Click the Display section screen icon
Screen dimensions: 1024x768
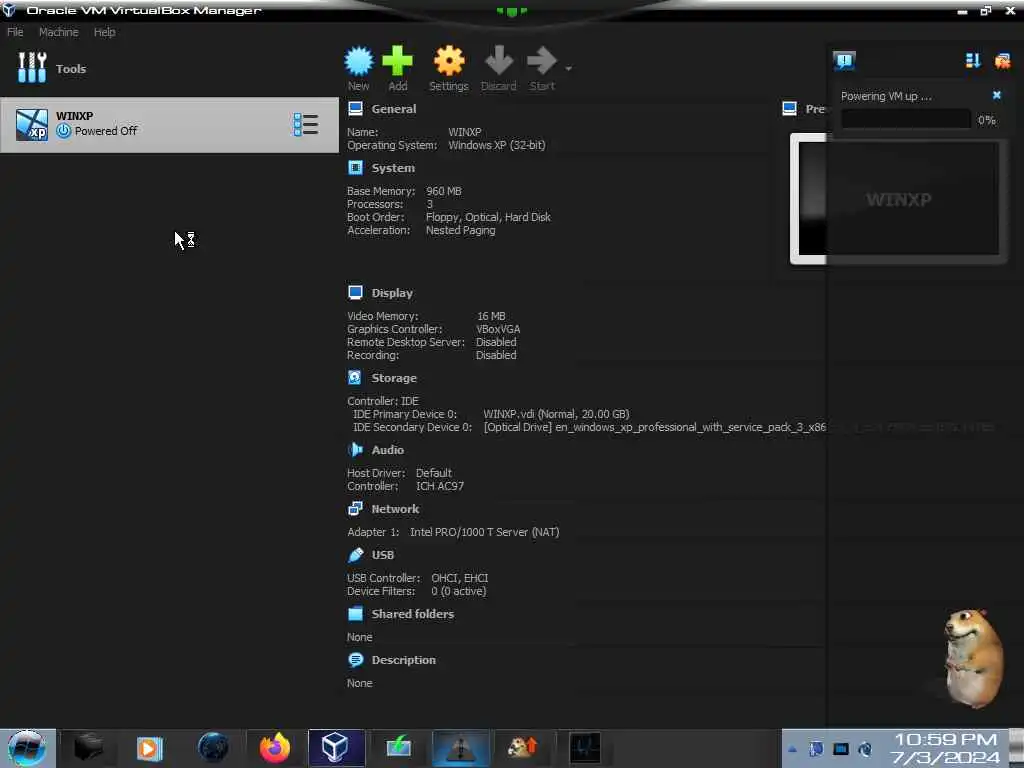pos(355,293)
